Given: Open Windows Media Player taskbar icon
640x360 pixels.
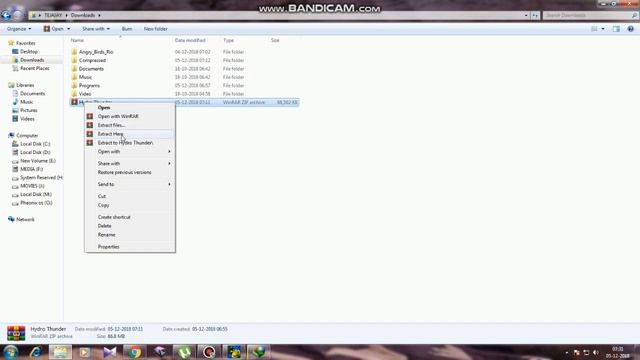Looking at the screenshot, I should point(84,352).
